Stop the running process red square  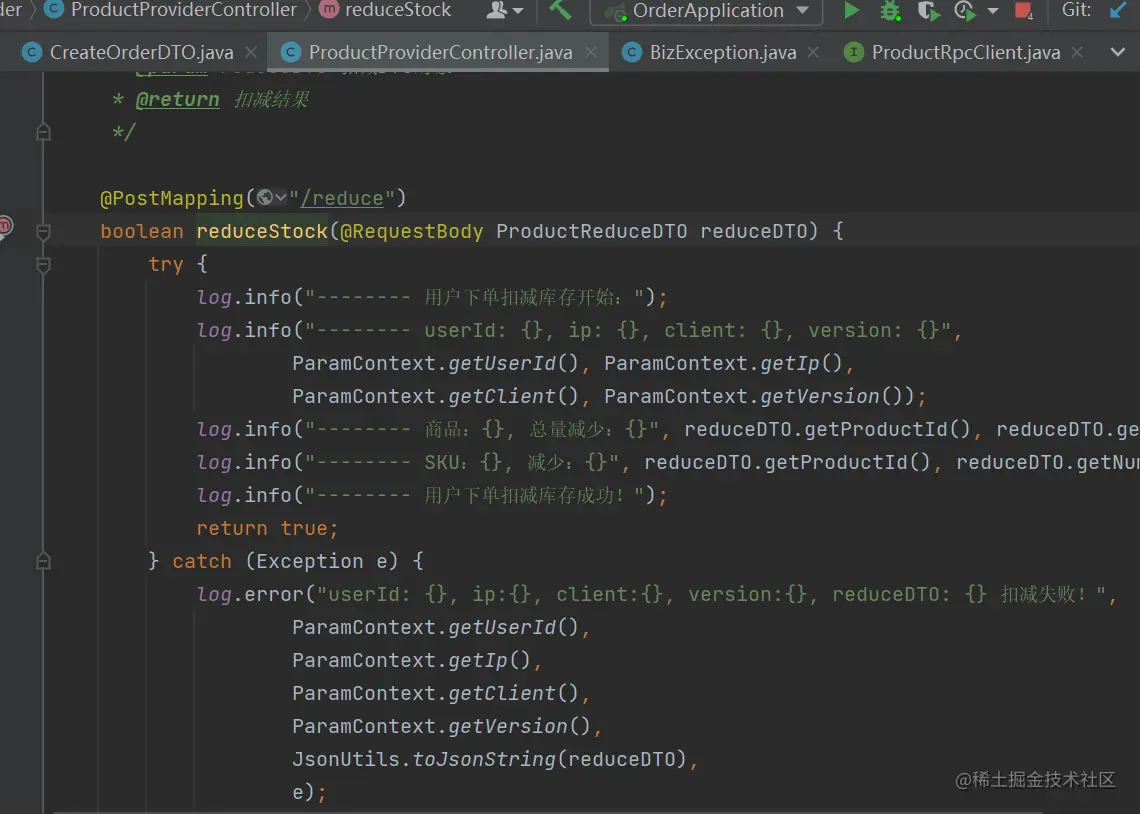tap(1024, 10)
